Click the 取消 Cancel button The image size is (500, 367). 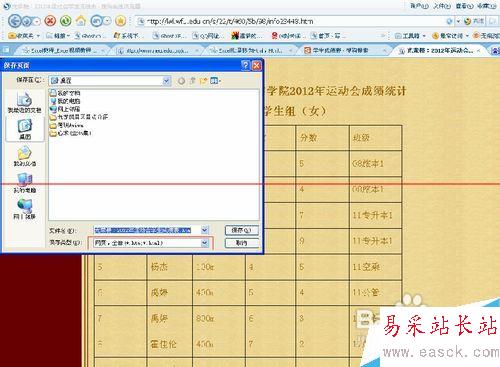click(x=242, y=243)
